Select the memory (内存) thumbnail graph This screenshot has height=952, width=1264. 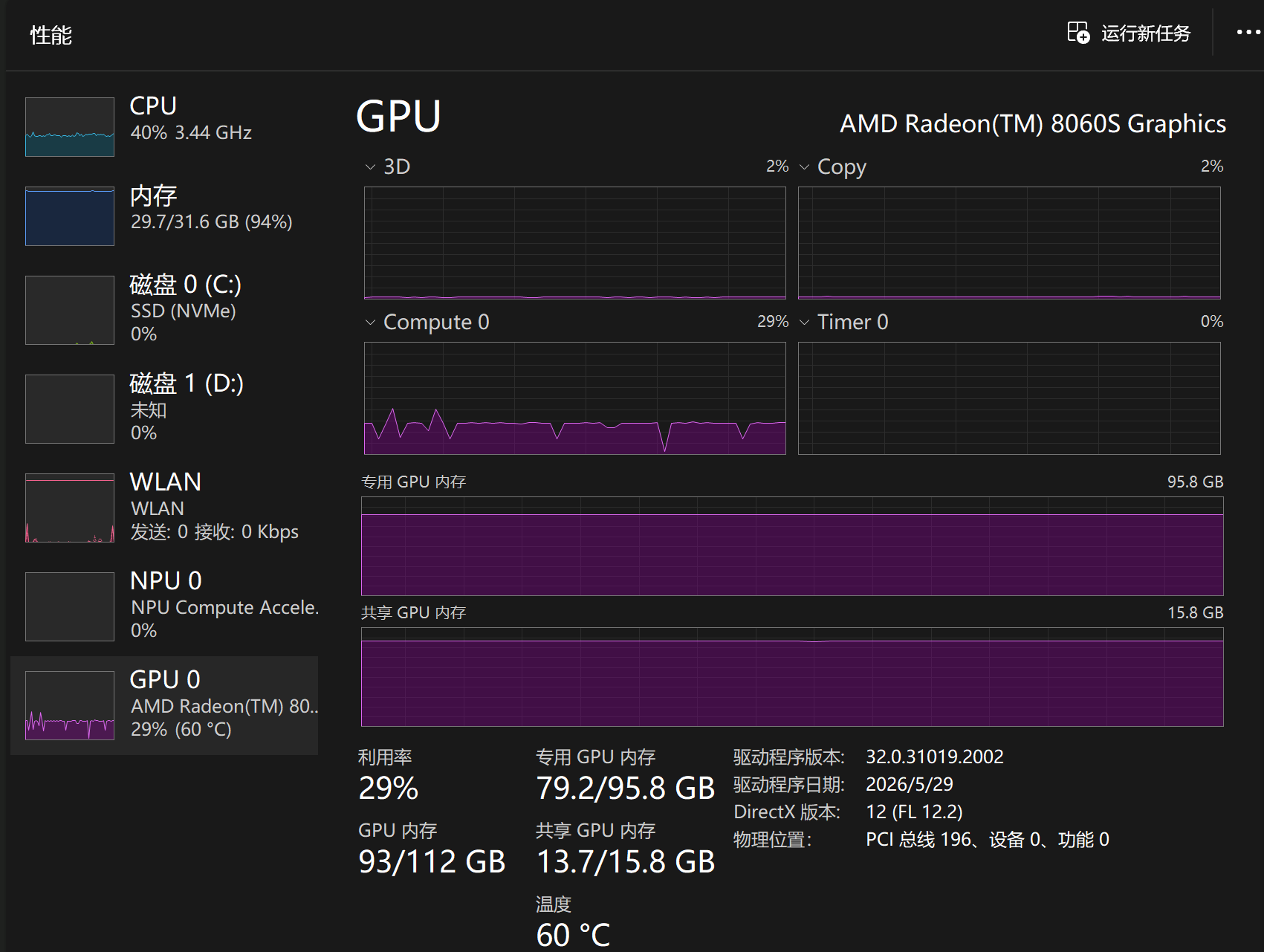coord(70,216)
